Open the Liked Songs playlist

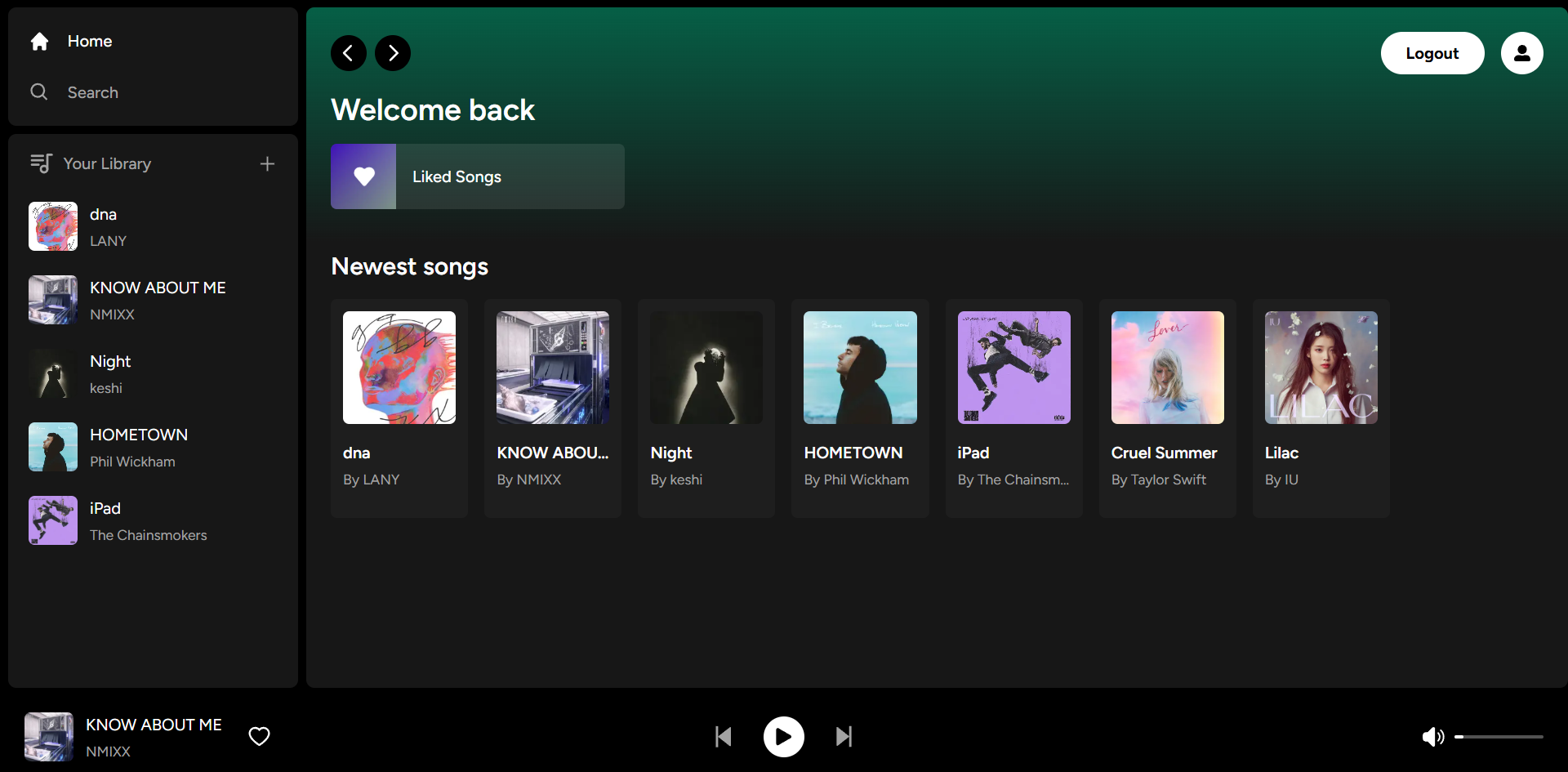478,176
